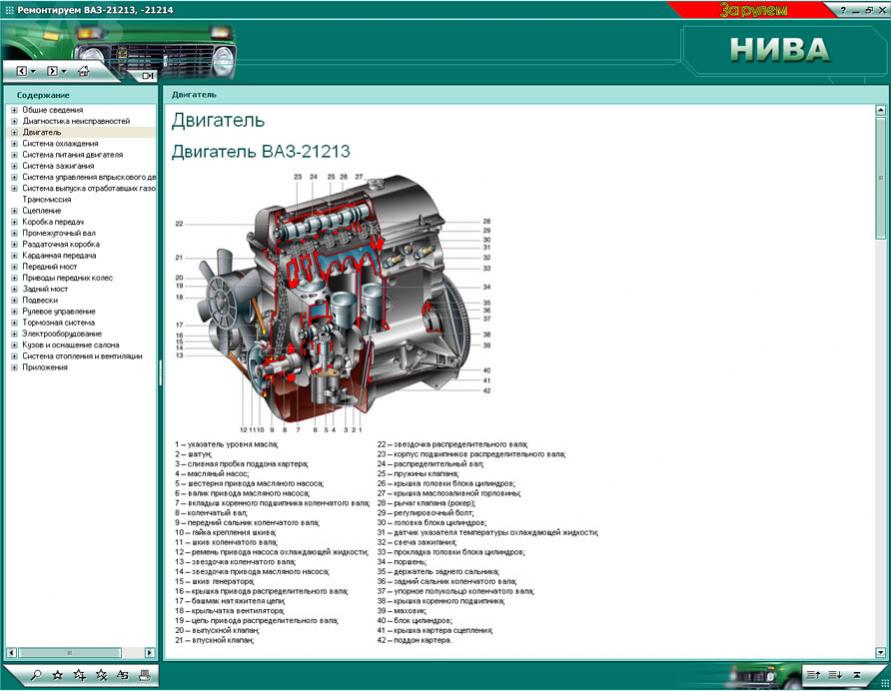Open the Приводы передних колес topic
Screen dimensions: 891x691
pyautogui.click(x=68, y=278)
